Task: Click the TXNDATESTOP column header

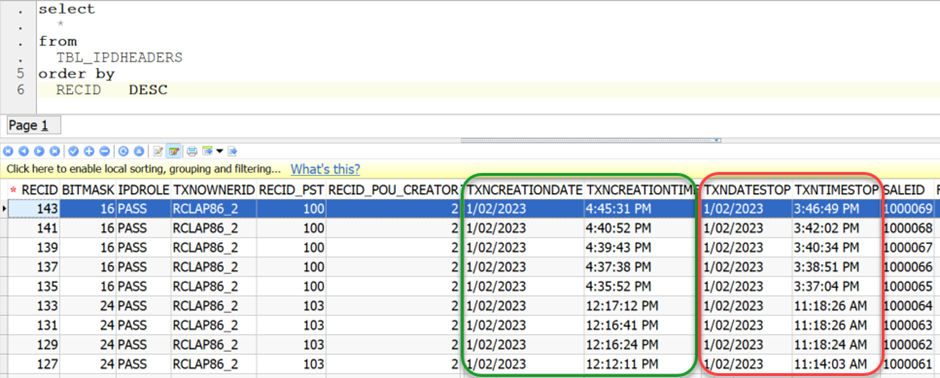Action: click(x=747, y=190)
